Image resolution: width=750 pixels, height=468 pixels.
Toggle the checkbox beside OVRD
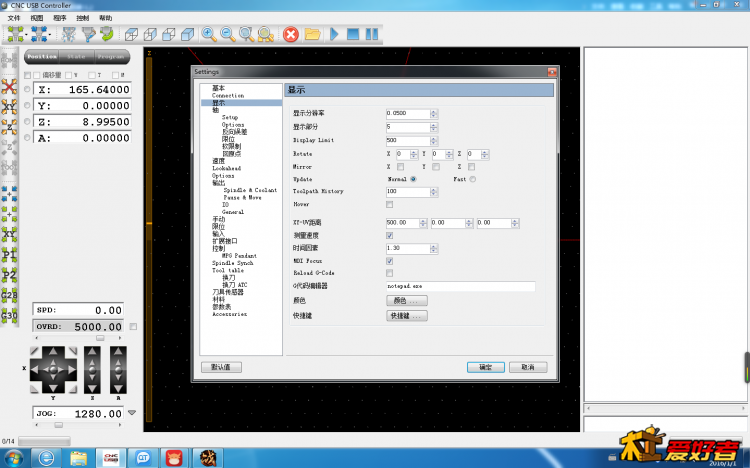click(x=133, y=326)
